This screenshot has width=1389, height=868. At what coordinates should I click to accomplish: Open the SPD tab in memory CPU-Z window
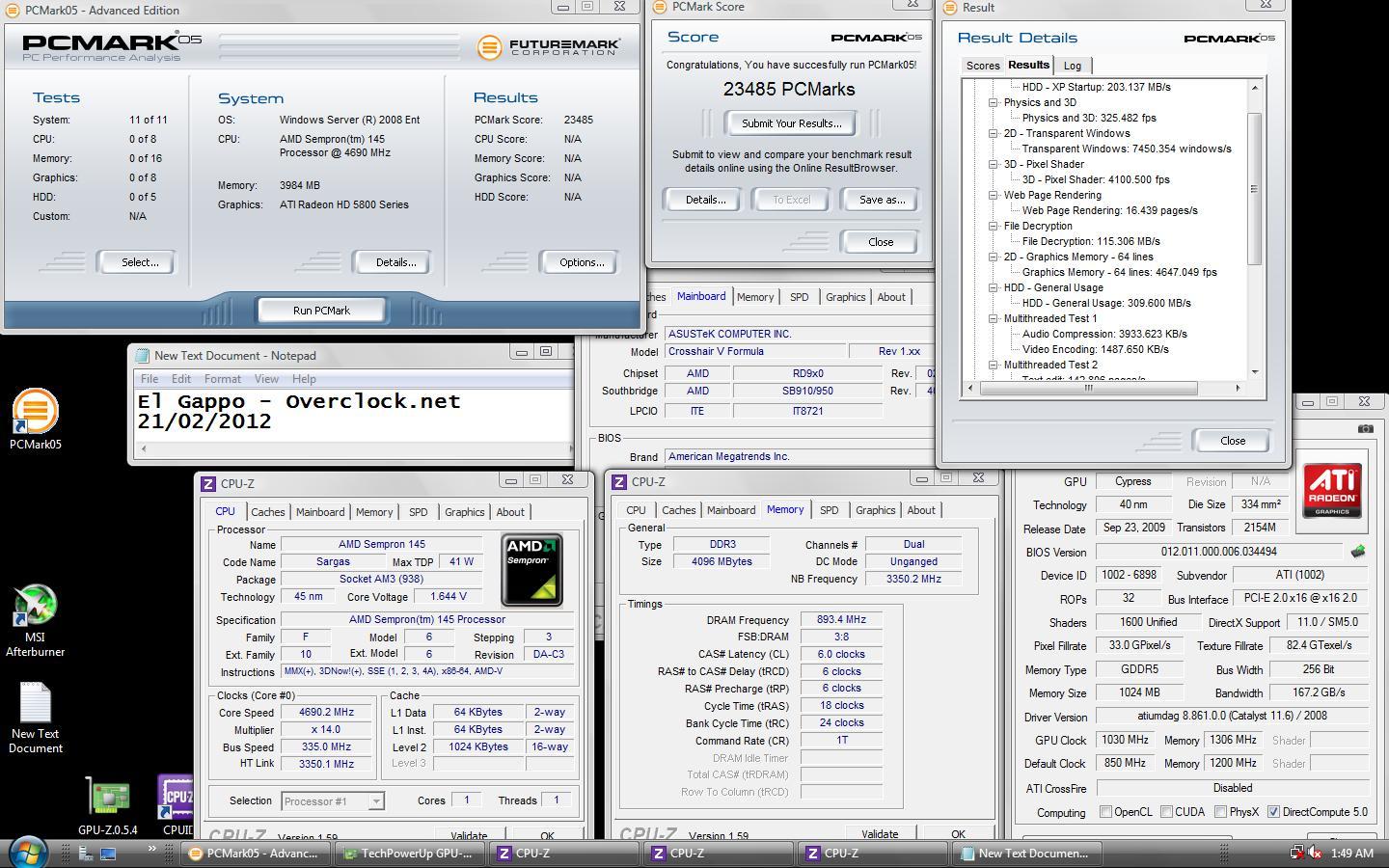[829, 510]
